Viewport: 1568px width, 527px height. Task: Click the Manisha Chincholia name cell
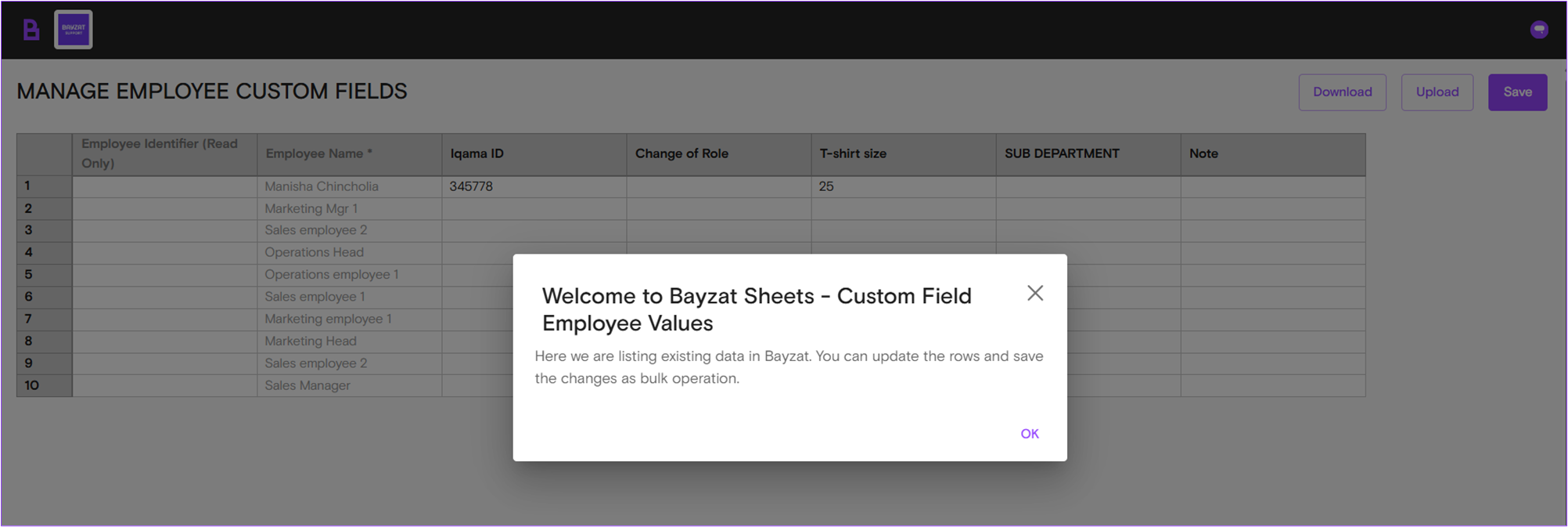[350, 186]
